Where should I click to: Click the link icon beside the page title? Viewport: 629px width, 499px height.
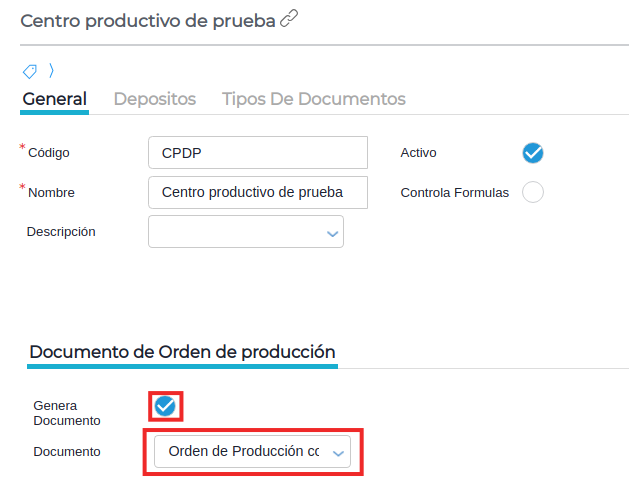290,19
